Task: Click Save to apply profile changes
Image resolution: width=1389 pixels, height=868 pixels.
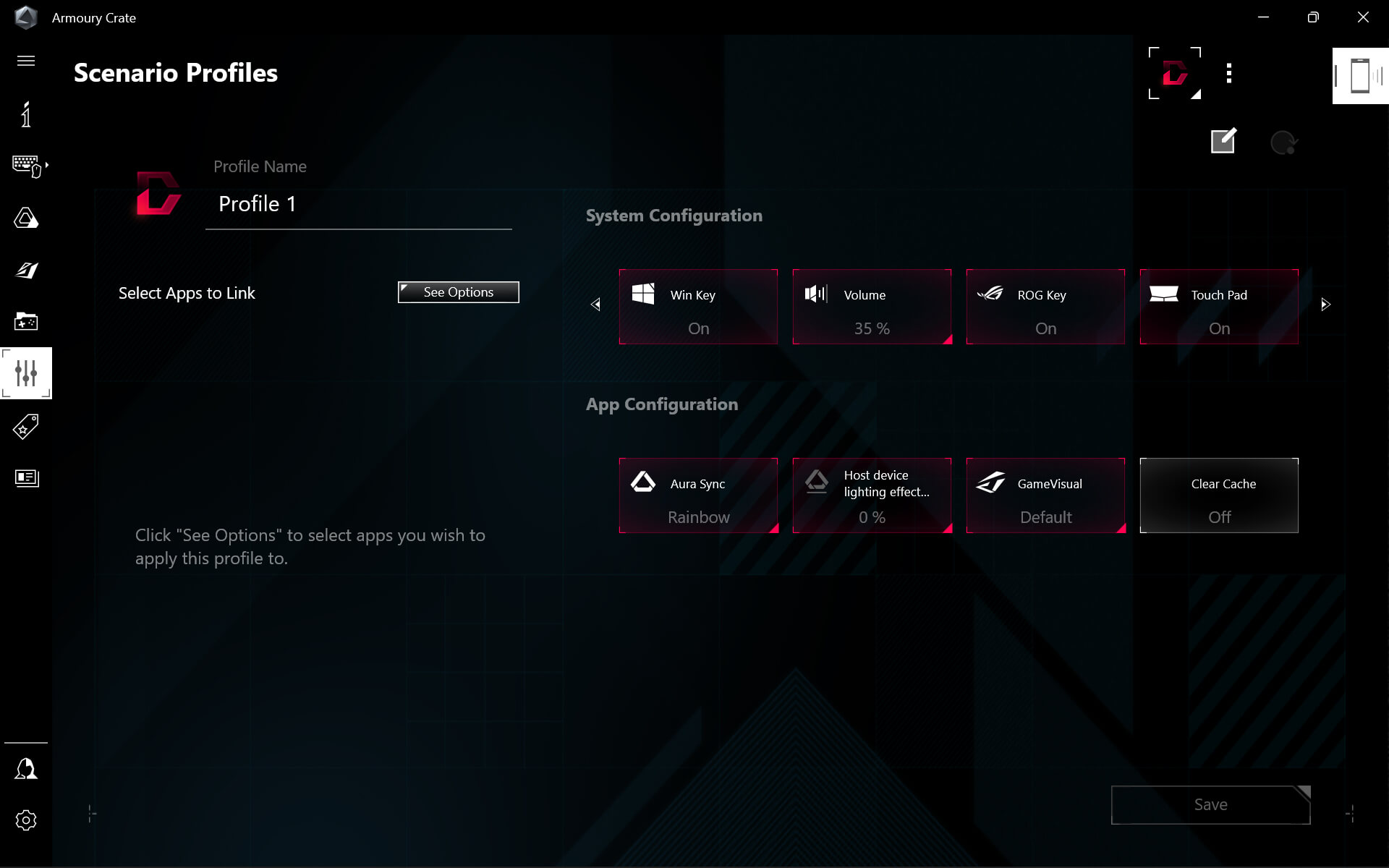Action: coord(1210,803)
